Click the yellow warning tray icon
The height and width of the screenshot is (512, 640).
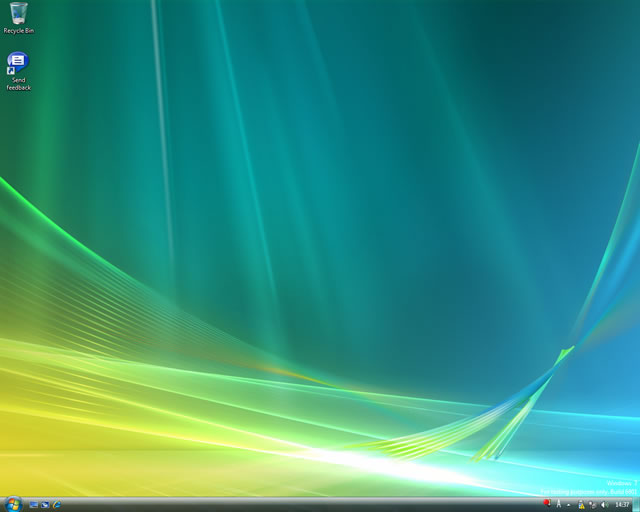pyautogui.click(x=581, y=505)
